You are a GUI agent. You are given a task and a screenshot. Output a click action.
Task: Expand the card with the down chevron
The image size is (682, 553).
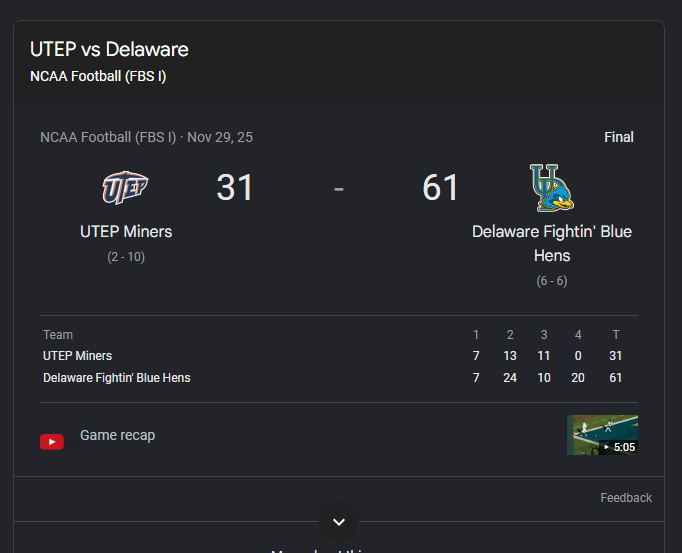click(339, 522)
